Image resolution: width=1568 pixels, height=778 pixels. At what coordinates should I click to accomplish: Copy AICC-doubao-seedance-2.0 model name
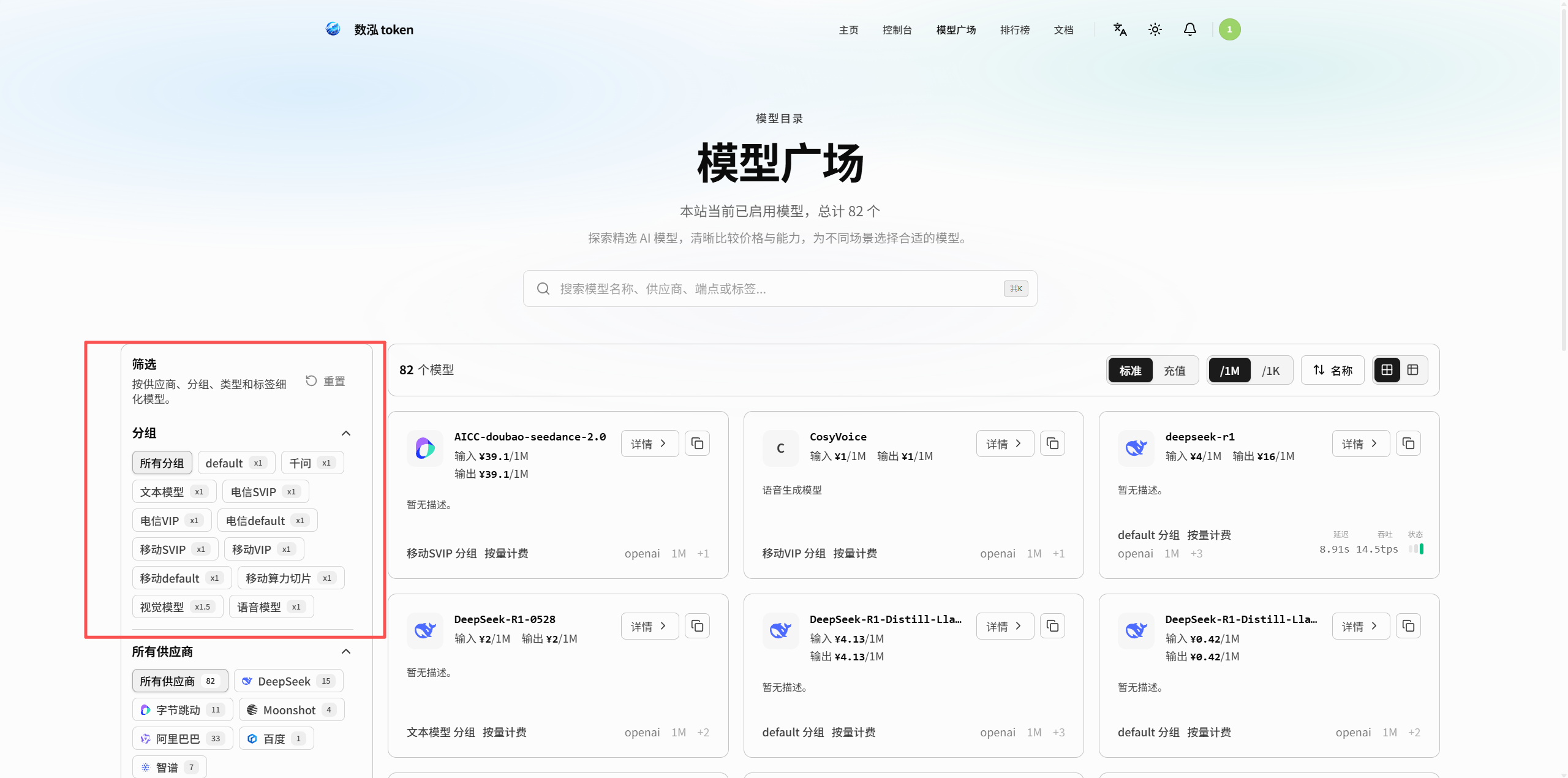click(697, 444)
